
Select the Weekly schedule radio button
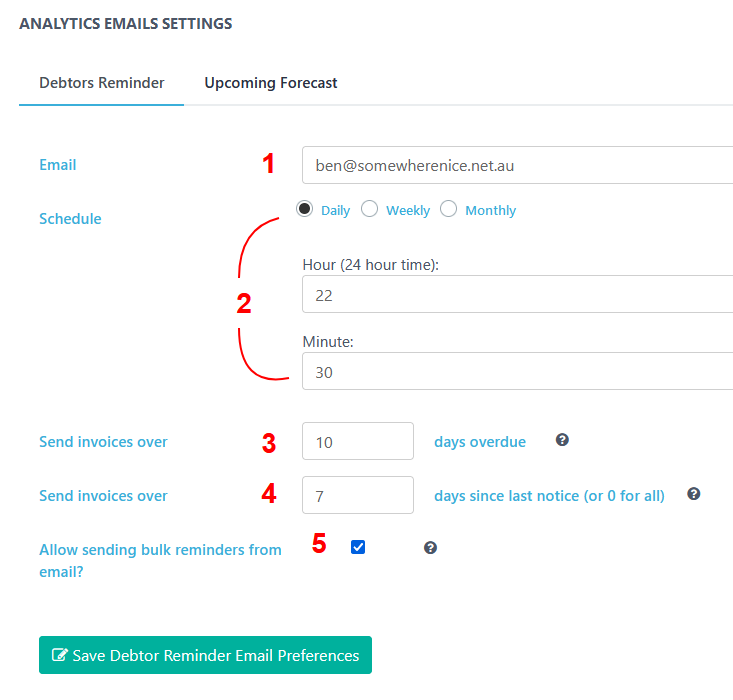pyautogui.click(x=369, y=209)
